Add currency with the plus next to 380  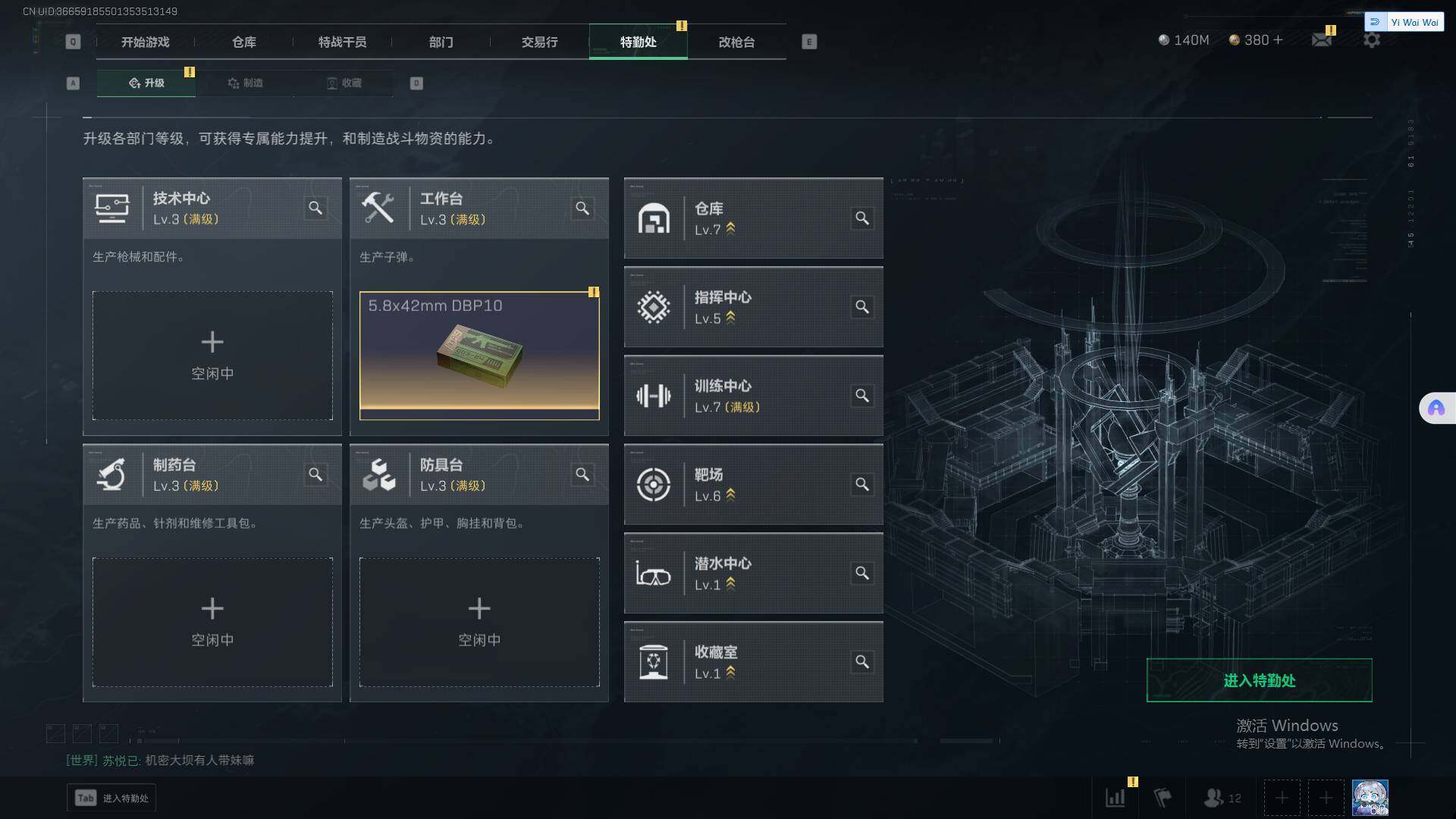pos(1279,39)
